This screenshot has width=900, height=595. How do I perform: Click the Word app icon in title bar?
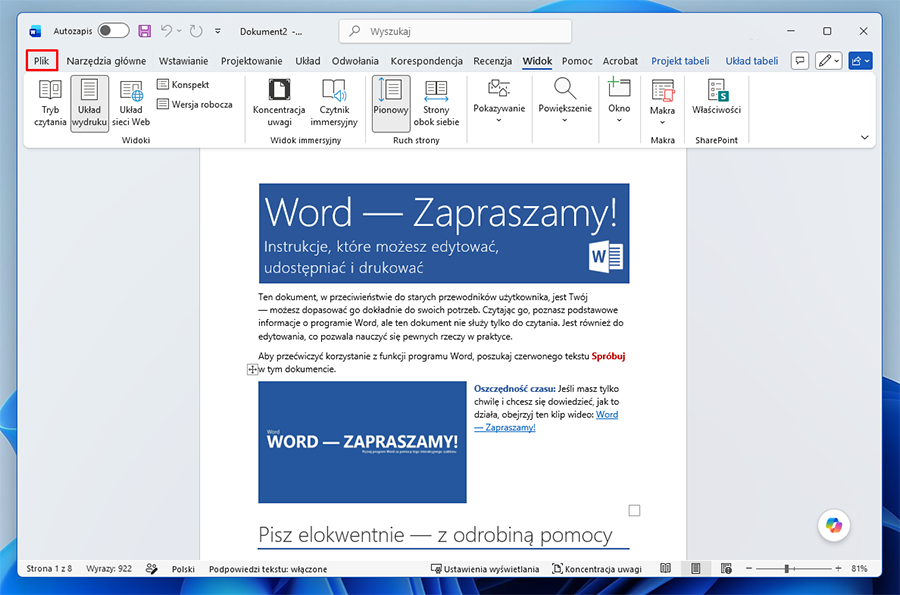point(36,31)
